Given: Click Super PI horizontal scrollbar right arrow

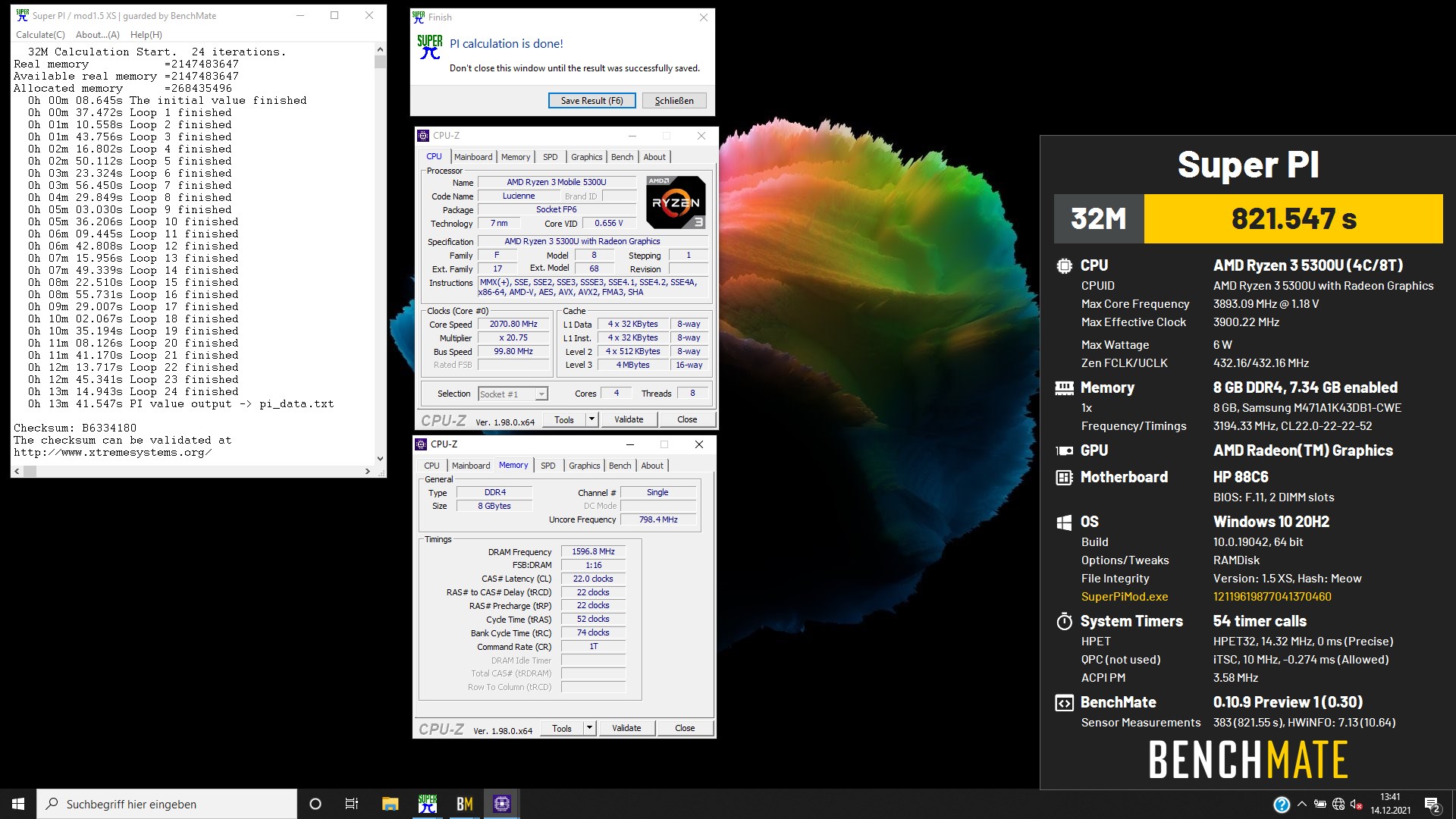Looking at the screenshot, I should click(x=368, y=472).
